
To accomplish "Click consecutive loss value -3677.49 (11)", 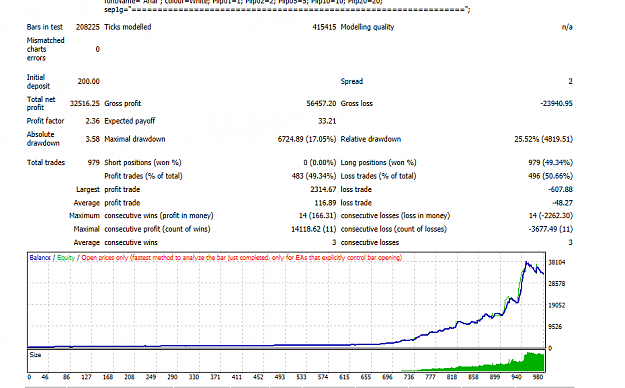I will tap(551, 229).
